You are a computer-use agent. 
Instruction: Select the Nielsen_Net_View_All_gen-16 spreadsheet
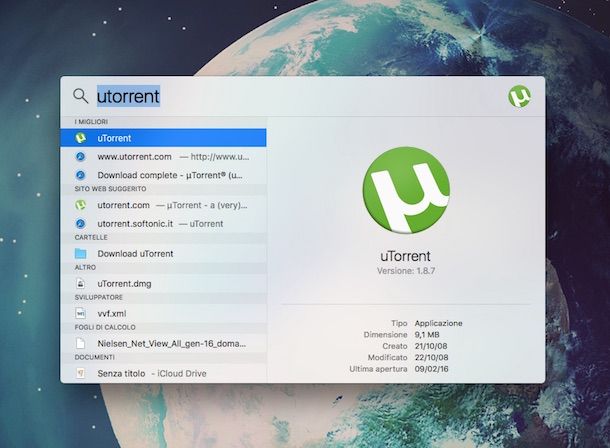[163, 343]
